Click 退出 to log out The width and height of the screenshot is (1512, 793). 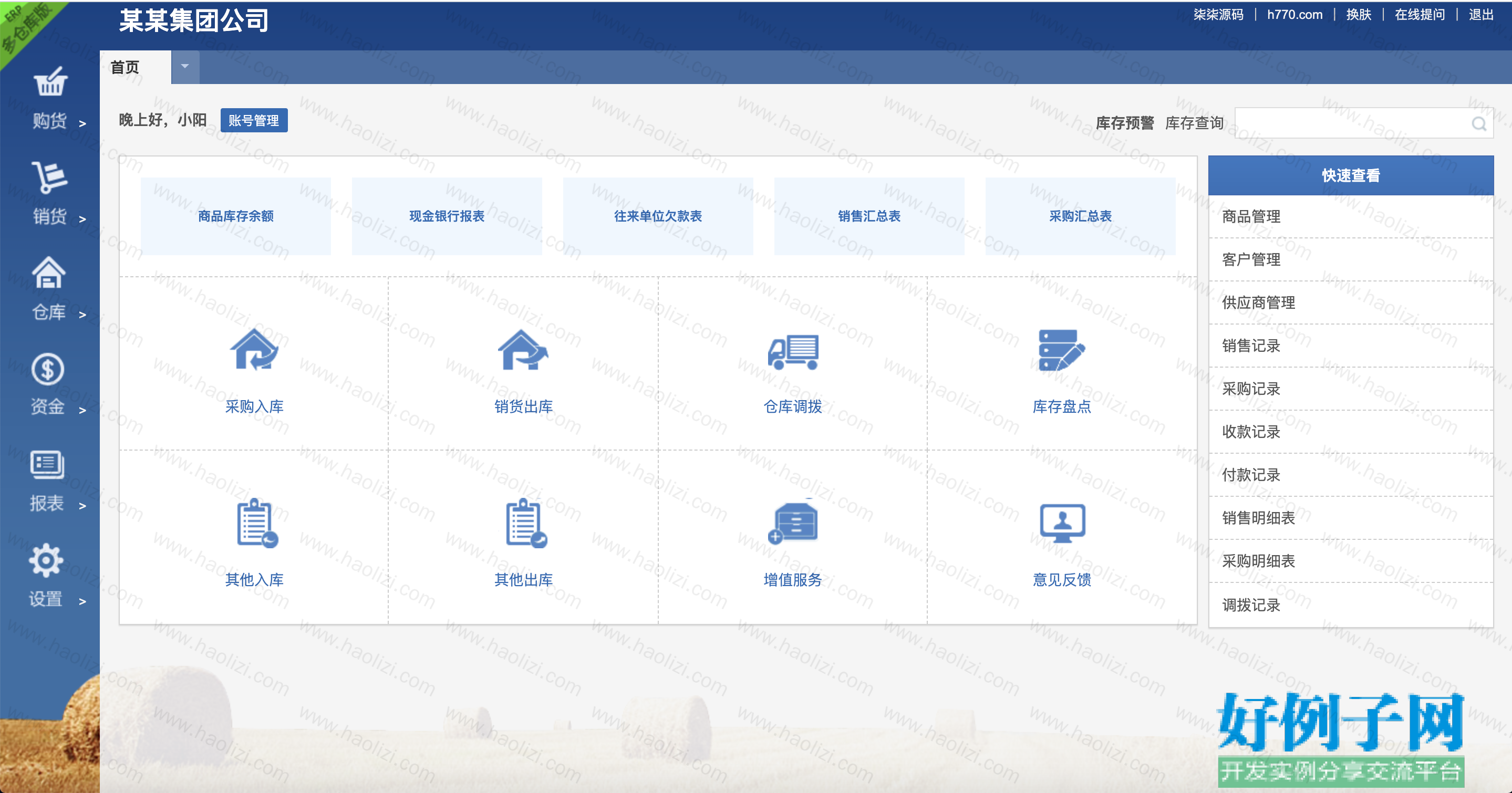tap(1480, 15)
